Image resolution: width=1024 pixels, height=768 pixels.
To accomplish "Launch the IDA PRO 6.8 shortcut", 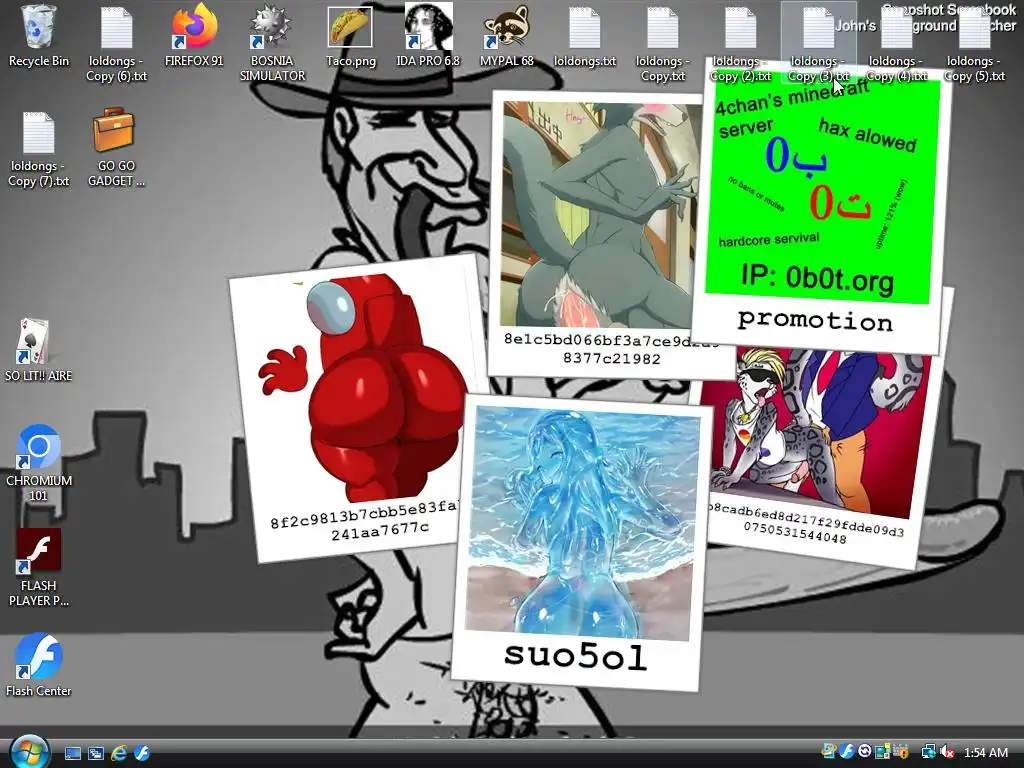I will click(428, 37).
